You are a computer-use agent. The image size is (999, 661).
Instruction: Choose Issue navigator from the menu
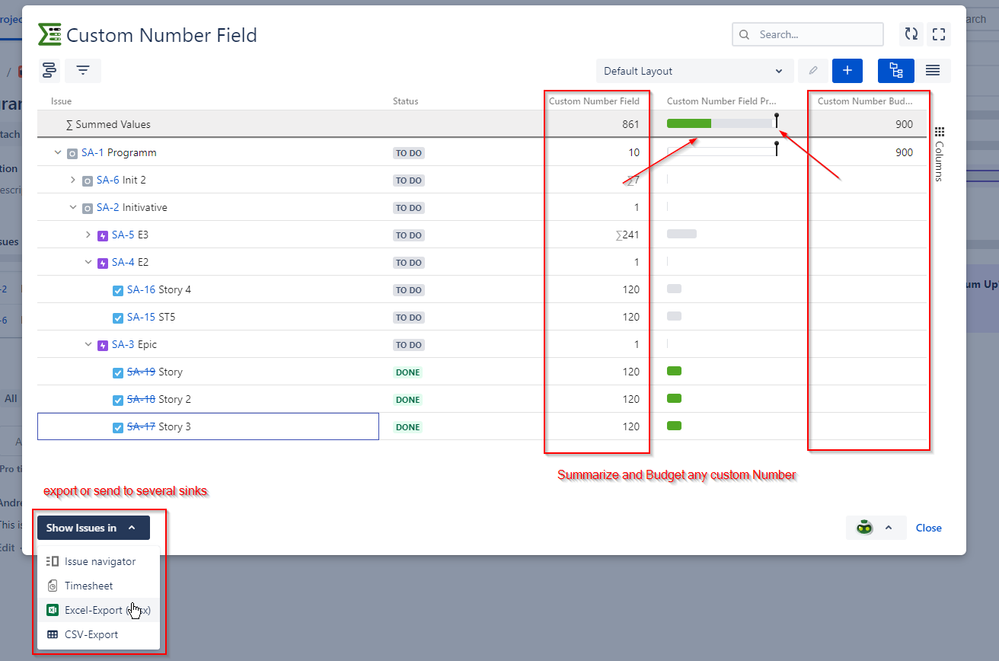pyautogui.click(x=100, y=562)
